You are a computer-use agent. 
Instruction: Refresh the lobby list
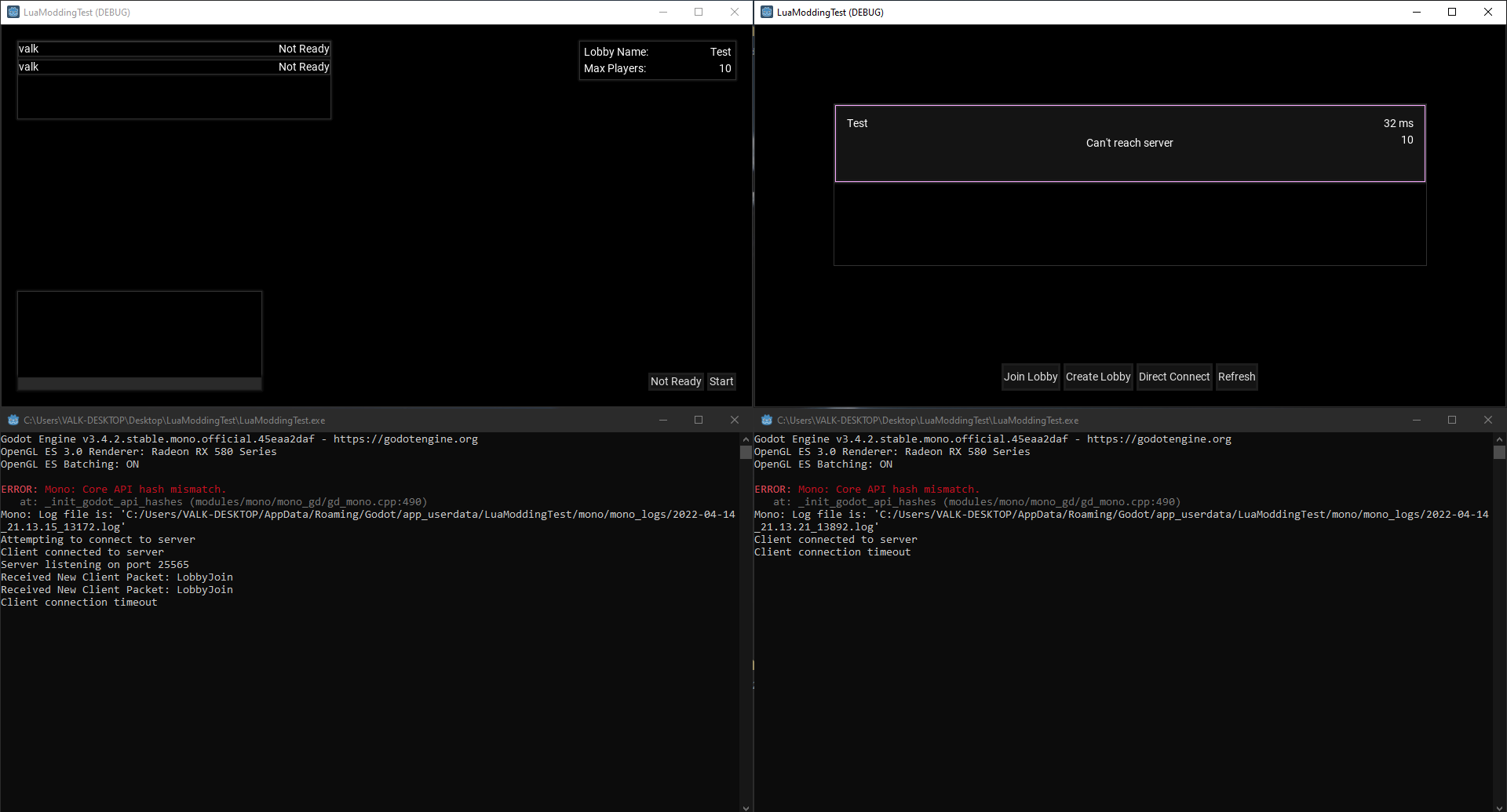(1236, 377)
